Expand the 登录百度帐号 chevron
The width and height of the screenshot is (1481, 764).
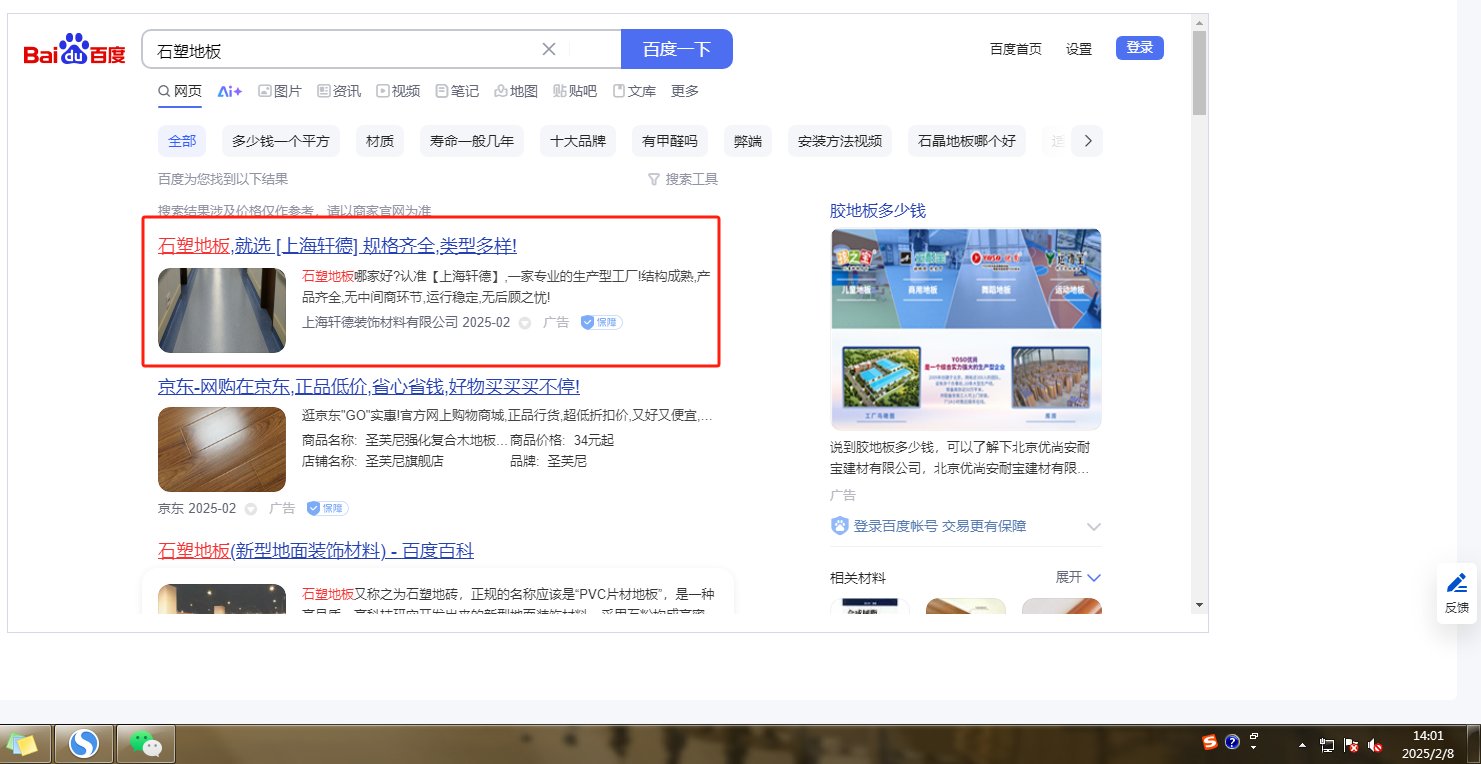(x=1094, y=527)
